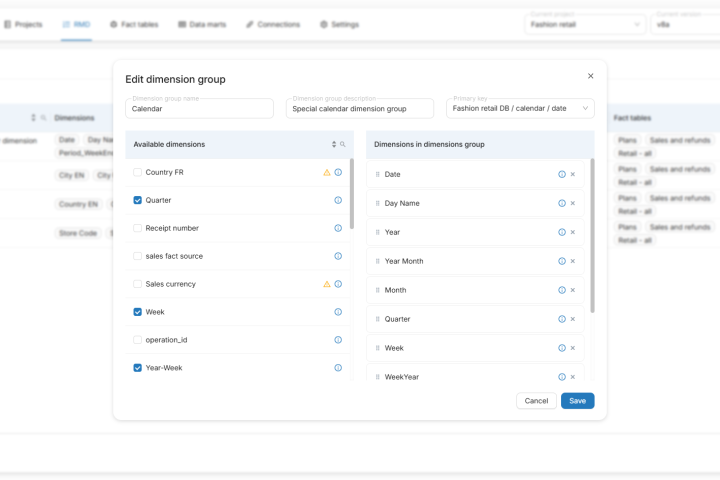Screen dimensions: 720x480
Task: Click the Dimensions in group list scrollbar
Action: click(x=592, y=236)
